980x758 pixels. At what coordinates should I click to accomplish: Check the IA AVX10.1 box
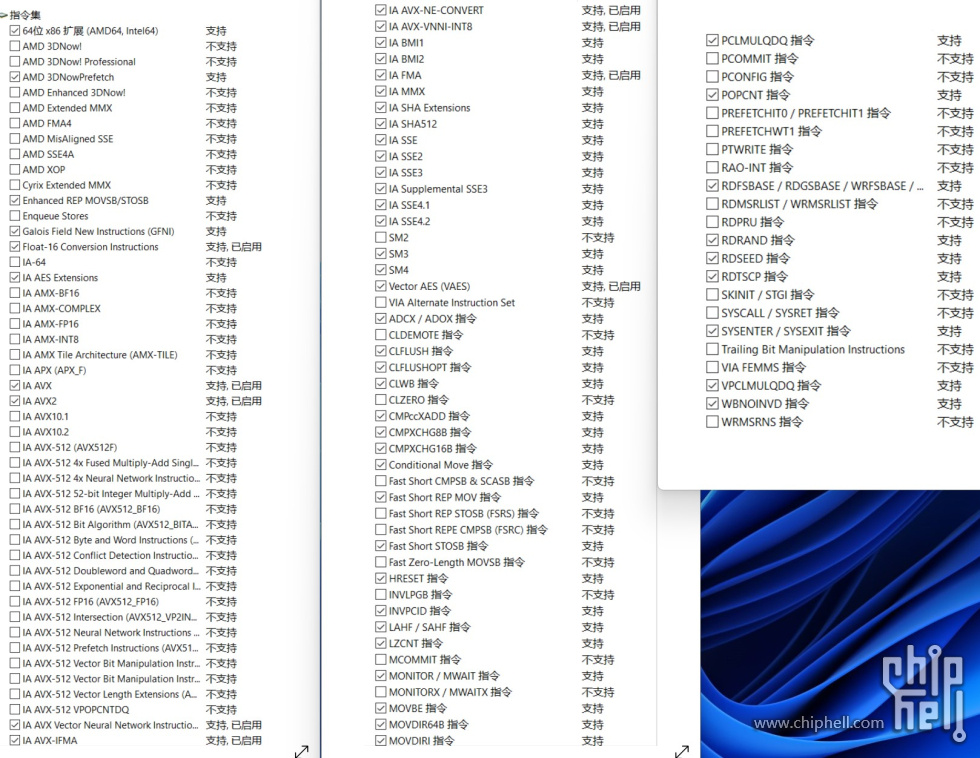[x=15, y=416]
